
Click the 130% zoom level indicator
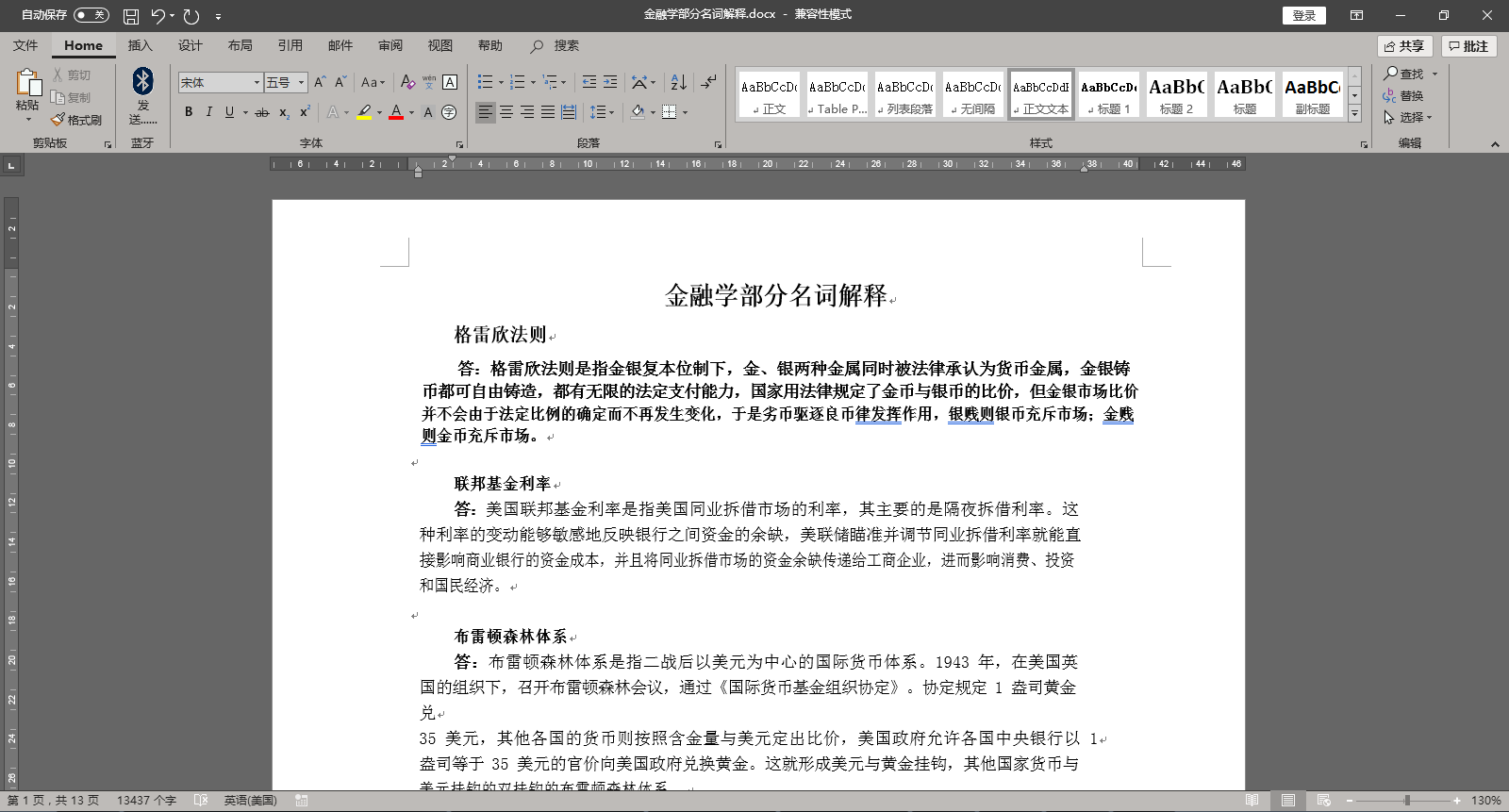[1486, 801]
